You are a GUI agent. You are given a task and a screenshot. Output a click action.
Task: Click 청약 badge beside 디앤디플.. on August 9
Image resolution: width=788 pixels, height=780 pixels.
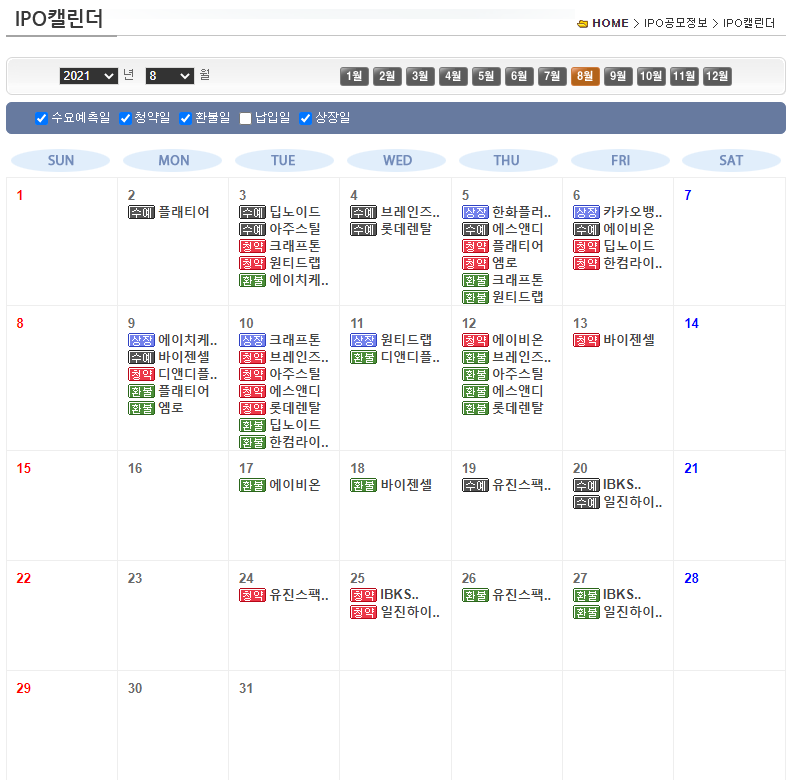[141, 374]
